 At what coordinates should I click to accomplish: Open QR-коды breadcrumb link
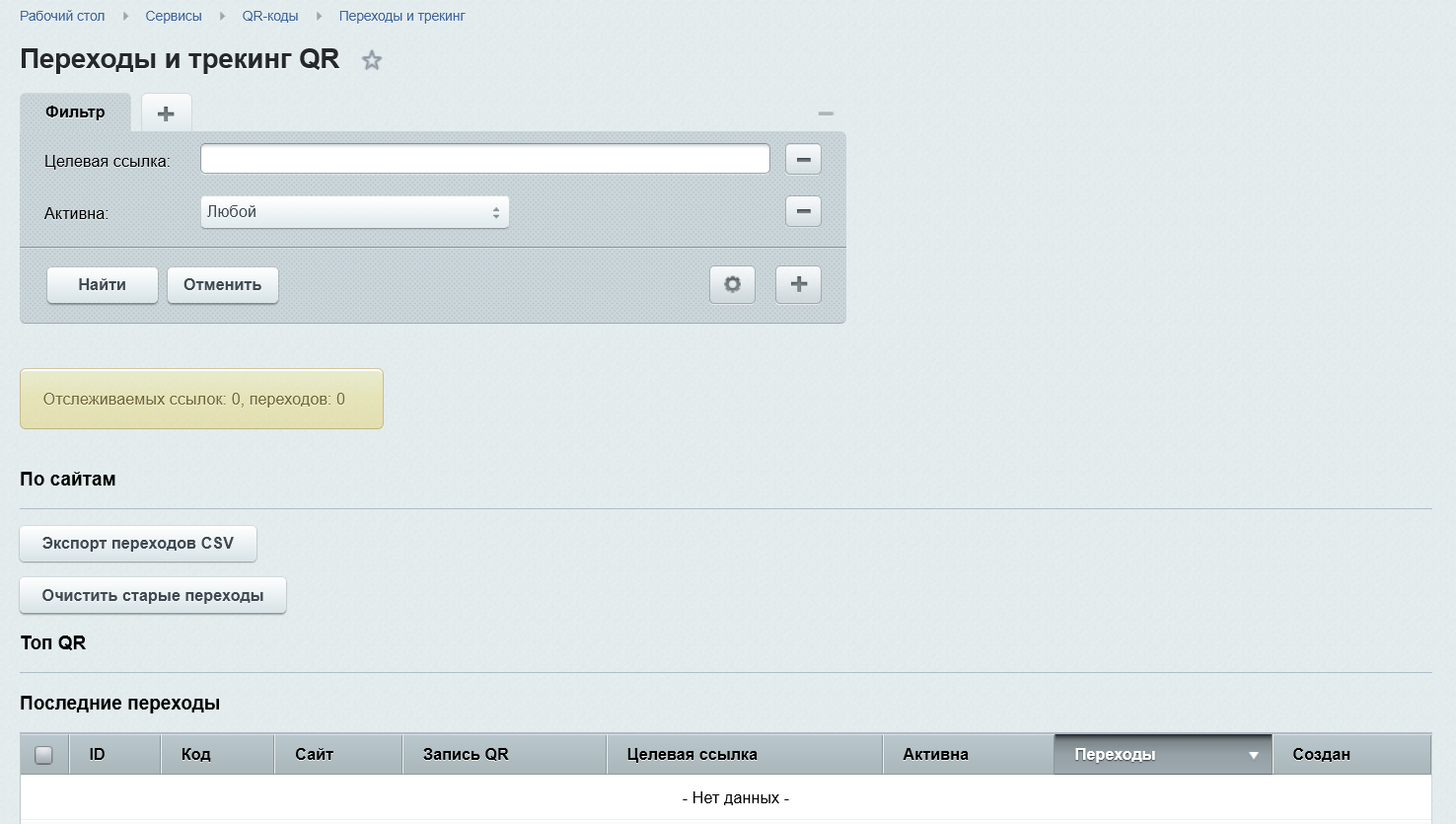(x=270, y=16)
